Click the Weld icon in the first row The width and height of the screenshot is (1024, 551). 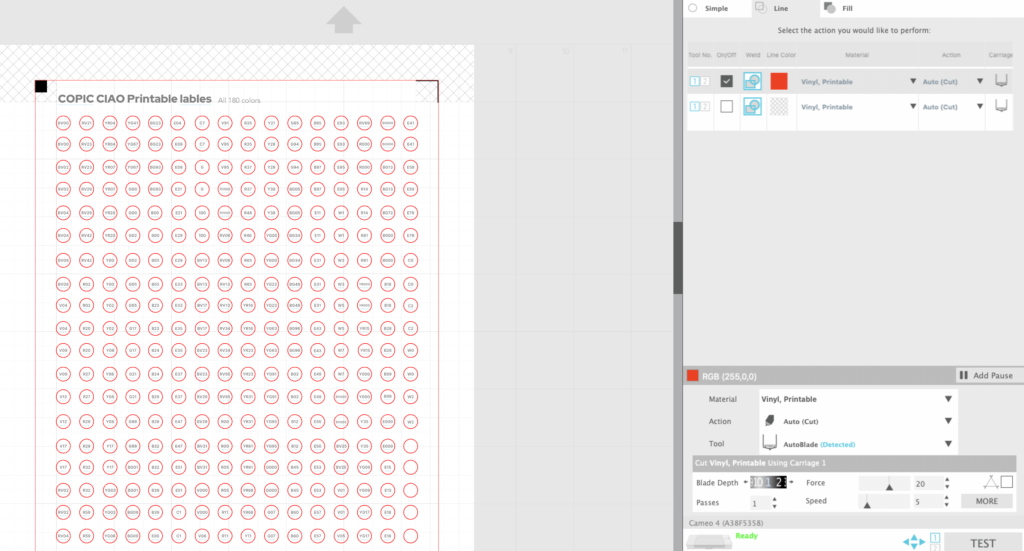point(753,81)
